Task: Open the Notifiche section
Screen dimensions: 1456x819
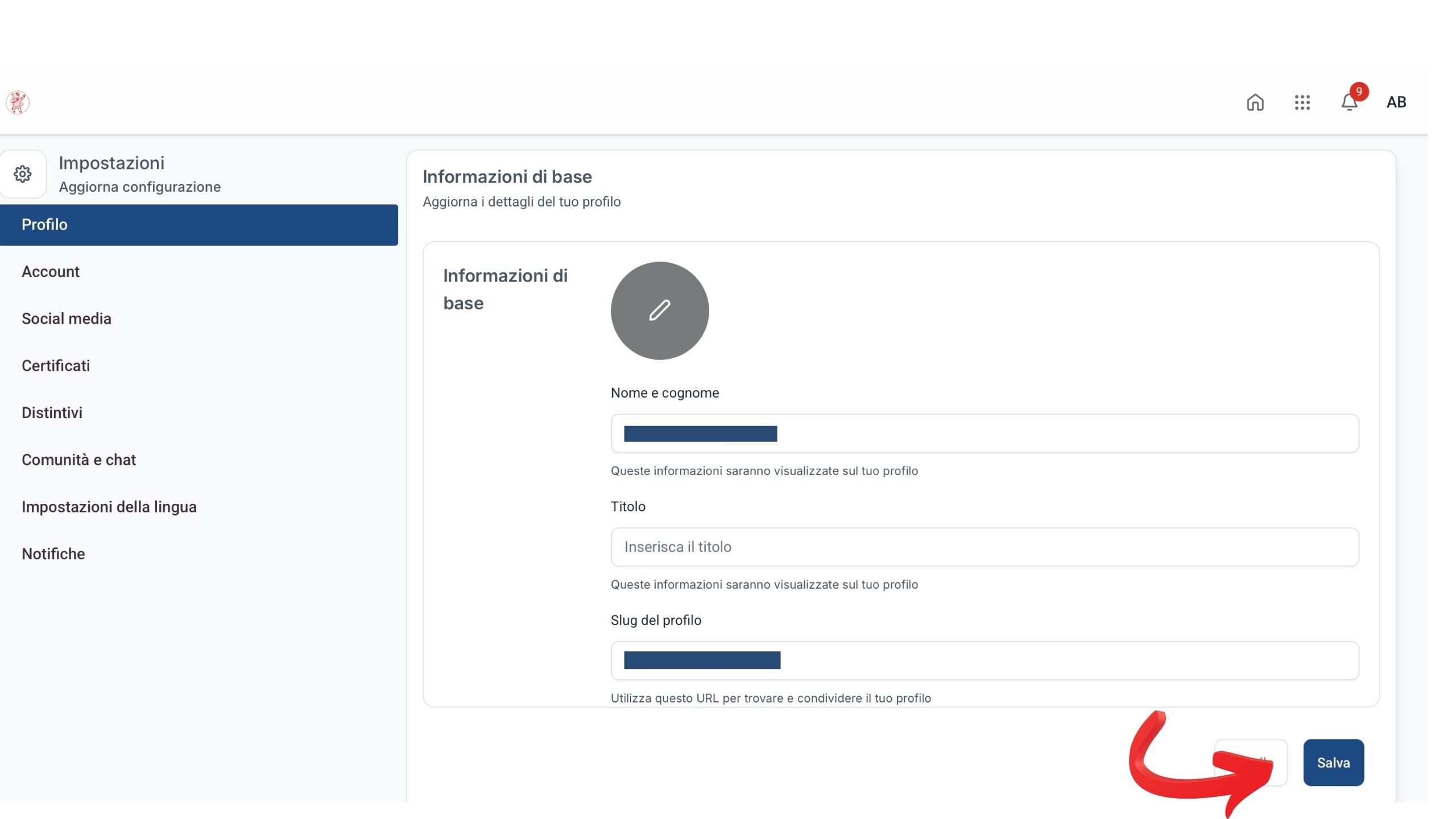Action: coord(53,554)
